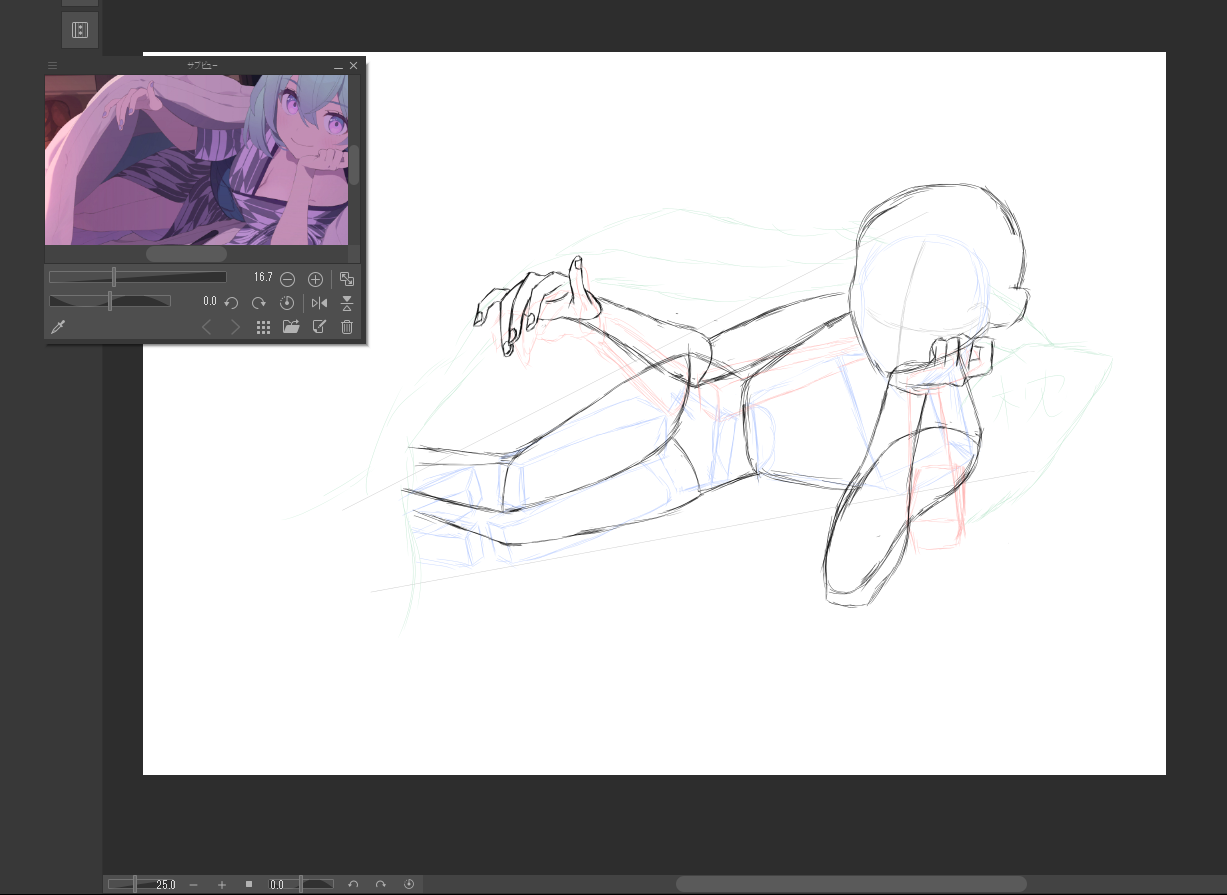Rotate Sub View image right
The height and width of the screenshot is (895, 1227).
pos(259,302)
